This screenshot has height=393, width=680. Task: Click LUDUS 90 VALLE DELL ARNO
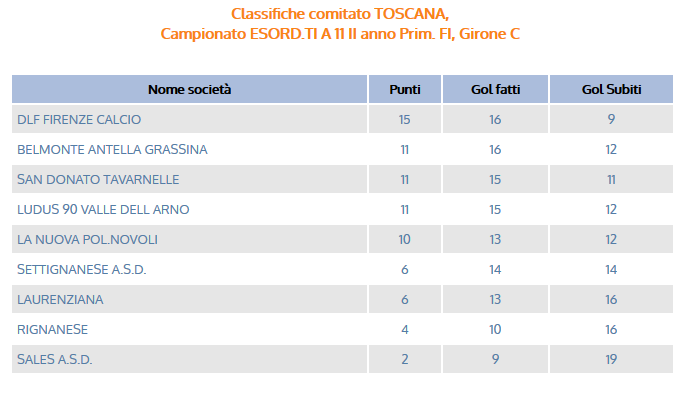(103, 210)
